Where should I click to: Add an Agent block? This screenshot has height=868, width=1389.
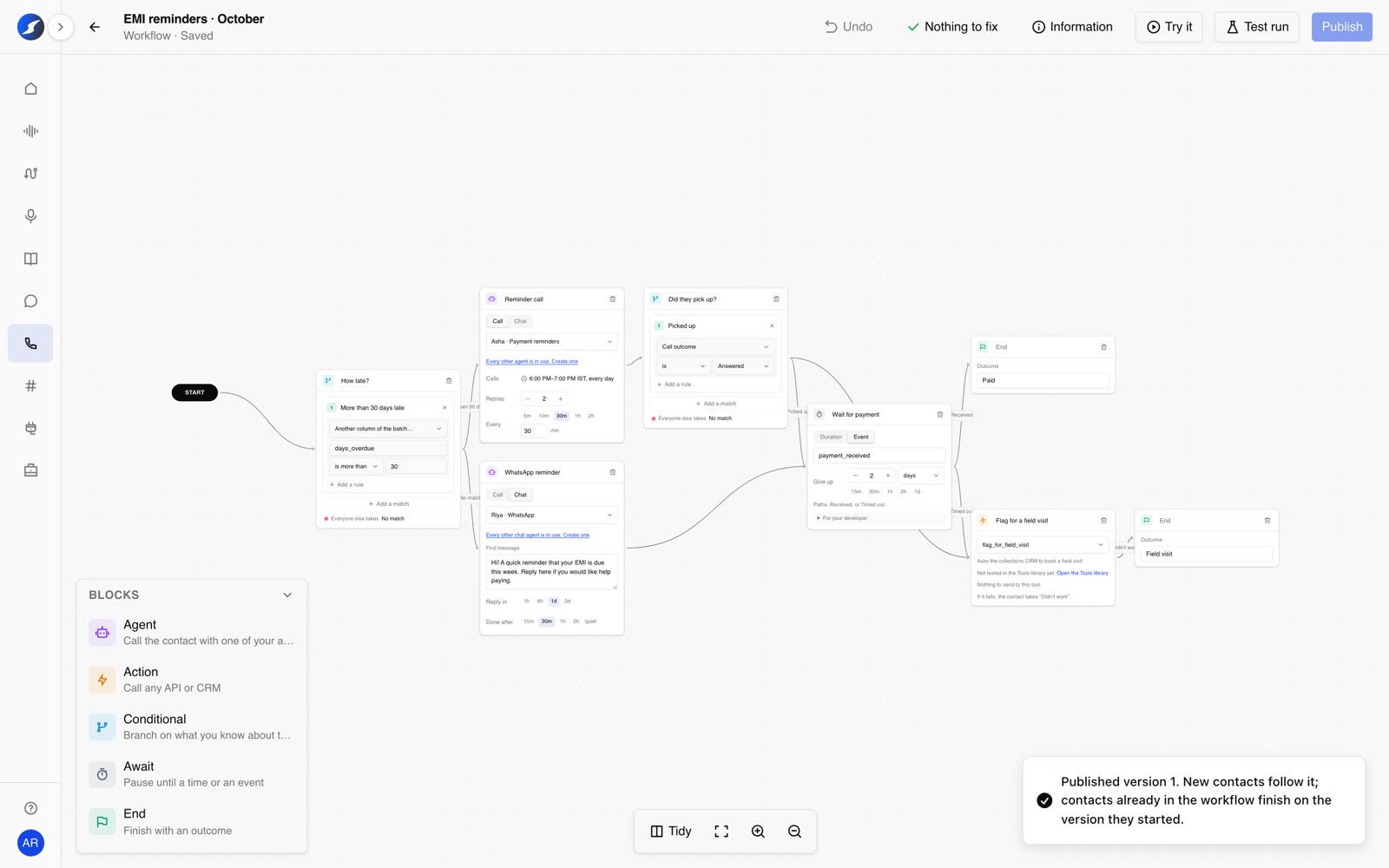[x=192, y=633]
